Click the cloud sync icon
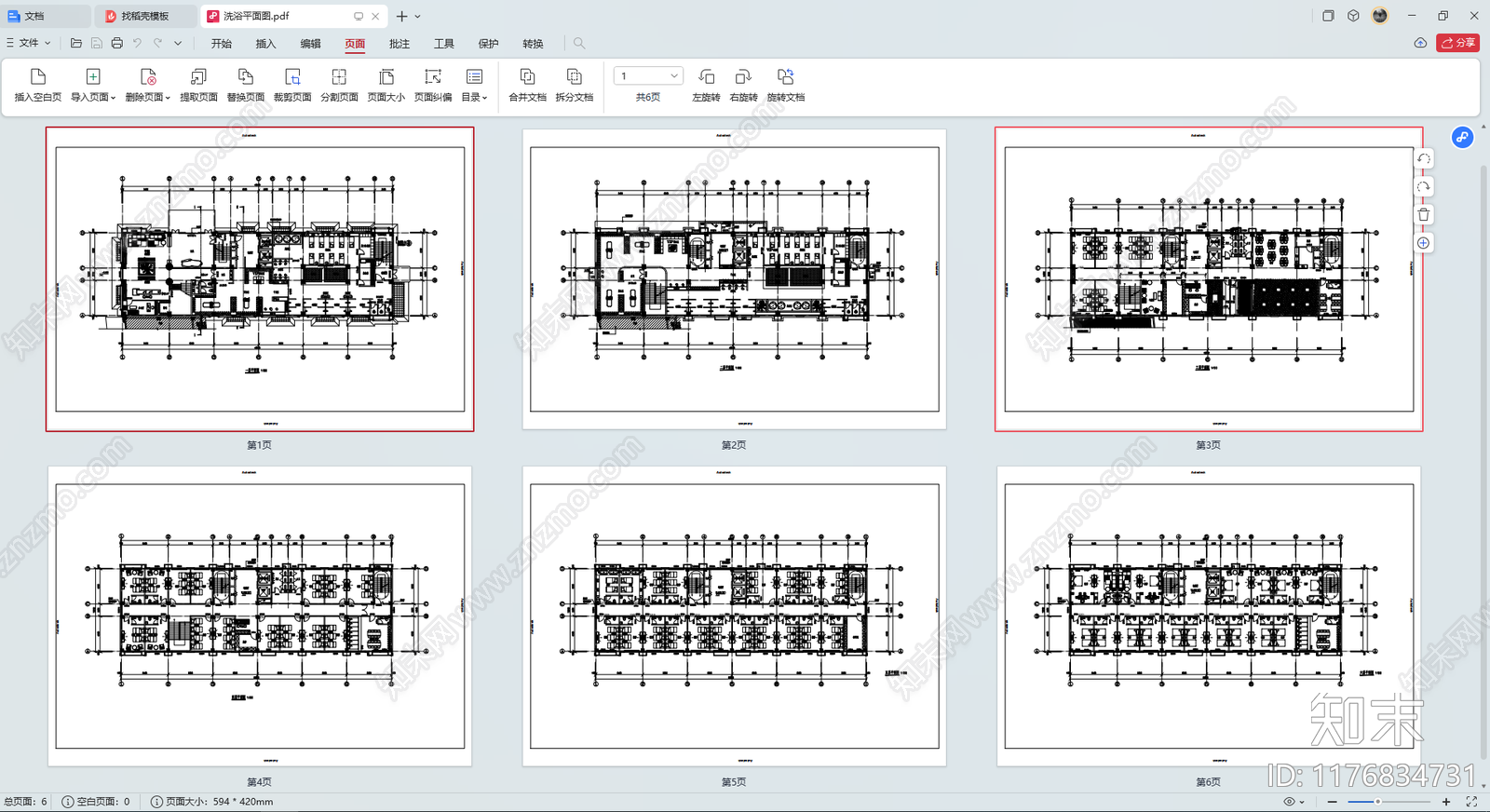This screenshot has height=812, width=1490. click(x=1420, y=43)
